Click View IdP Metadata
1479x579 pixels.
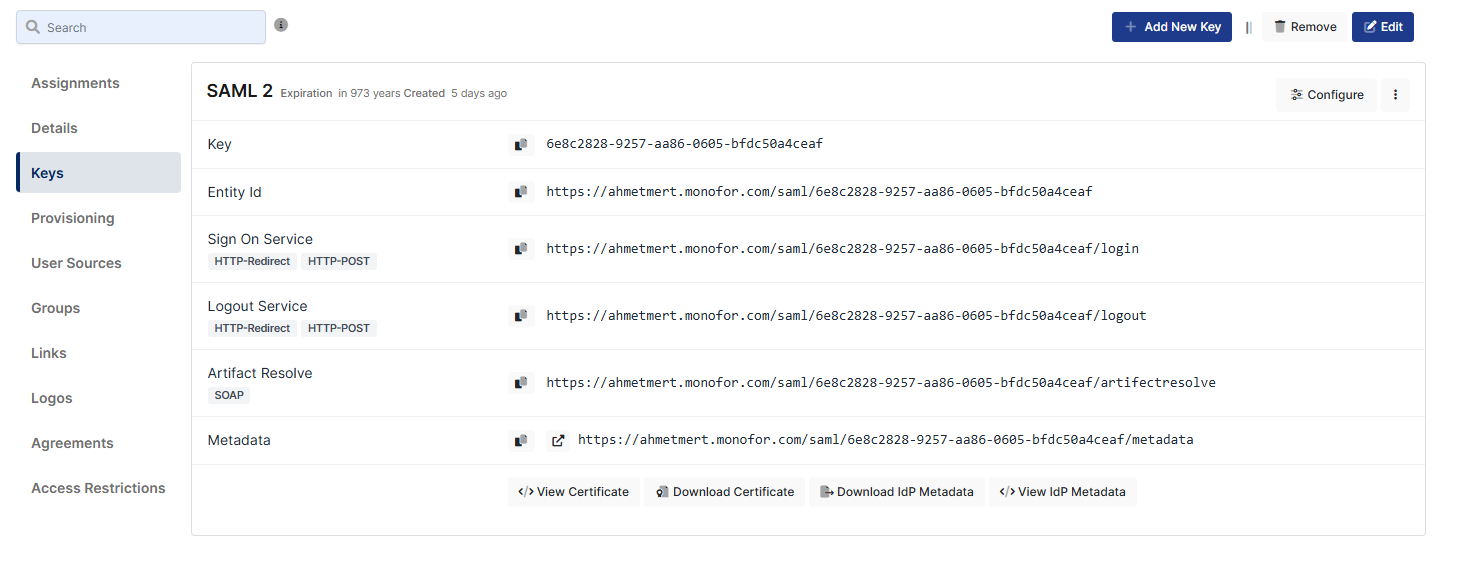coord(1063,492)
